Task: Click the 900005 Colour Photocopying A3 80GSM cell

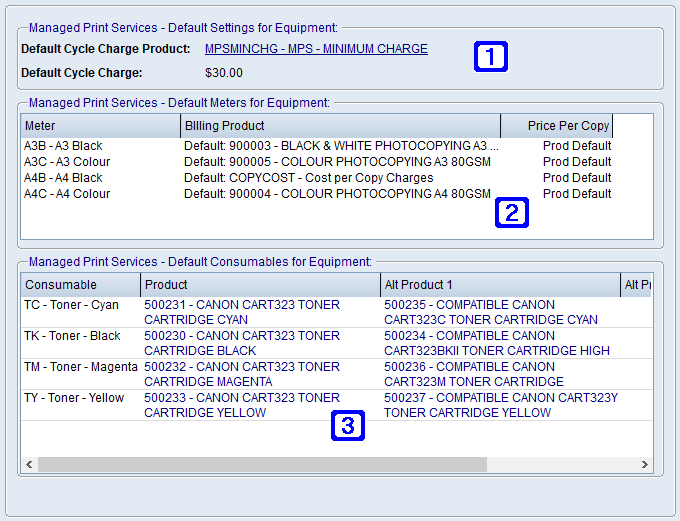Action: pyautogui.click(x=337, y=162)
